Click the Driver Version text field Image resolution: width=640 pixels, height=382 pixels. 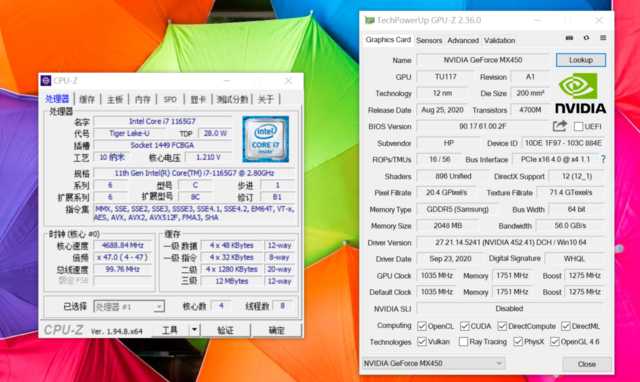[x=511, y=242]
